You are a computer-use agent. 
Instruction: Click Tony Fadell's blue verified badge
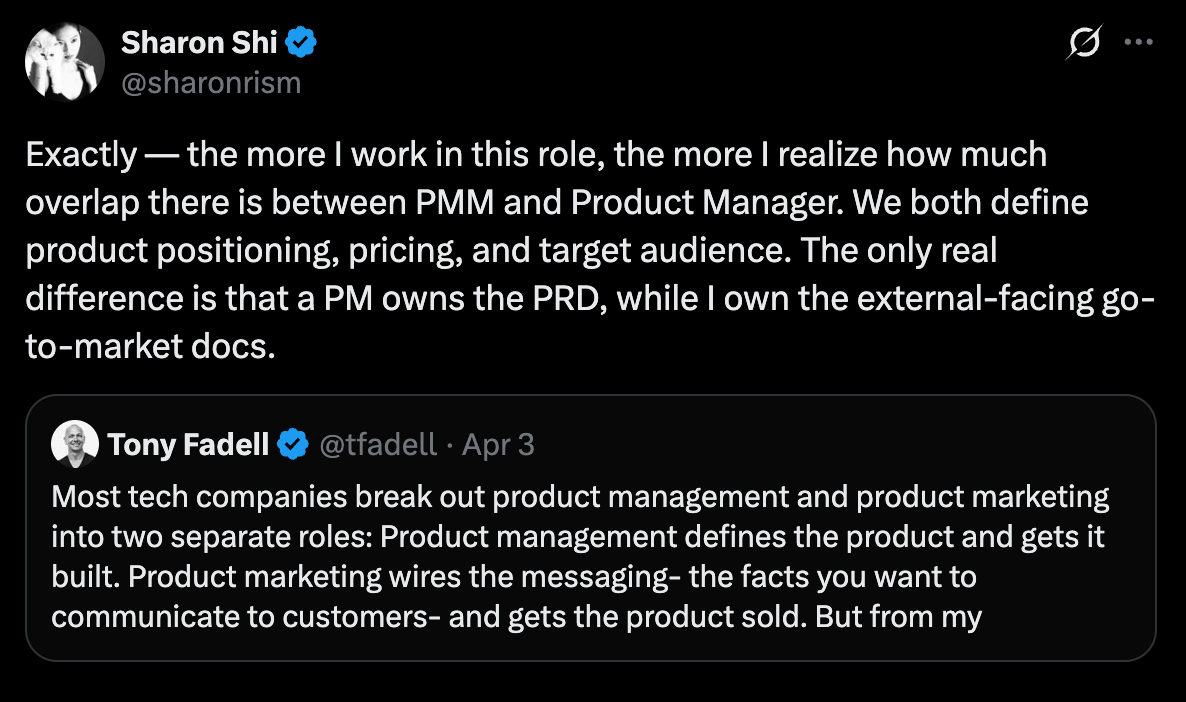(x=292, y=444)
